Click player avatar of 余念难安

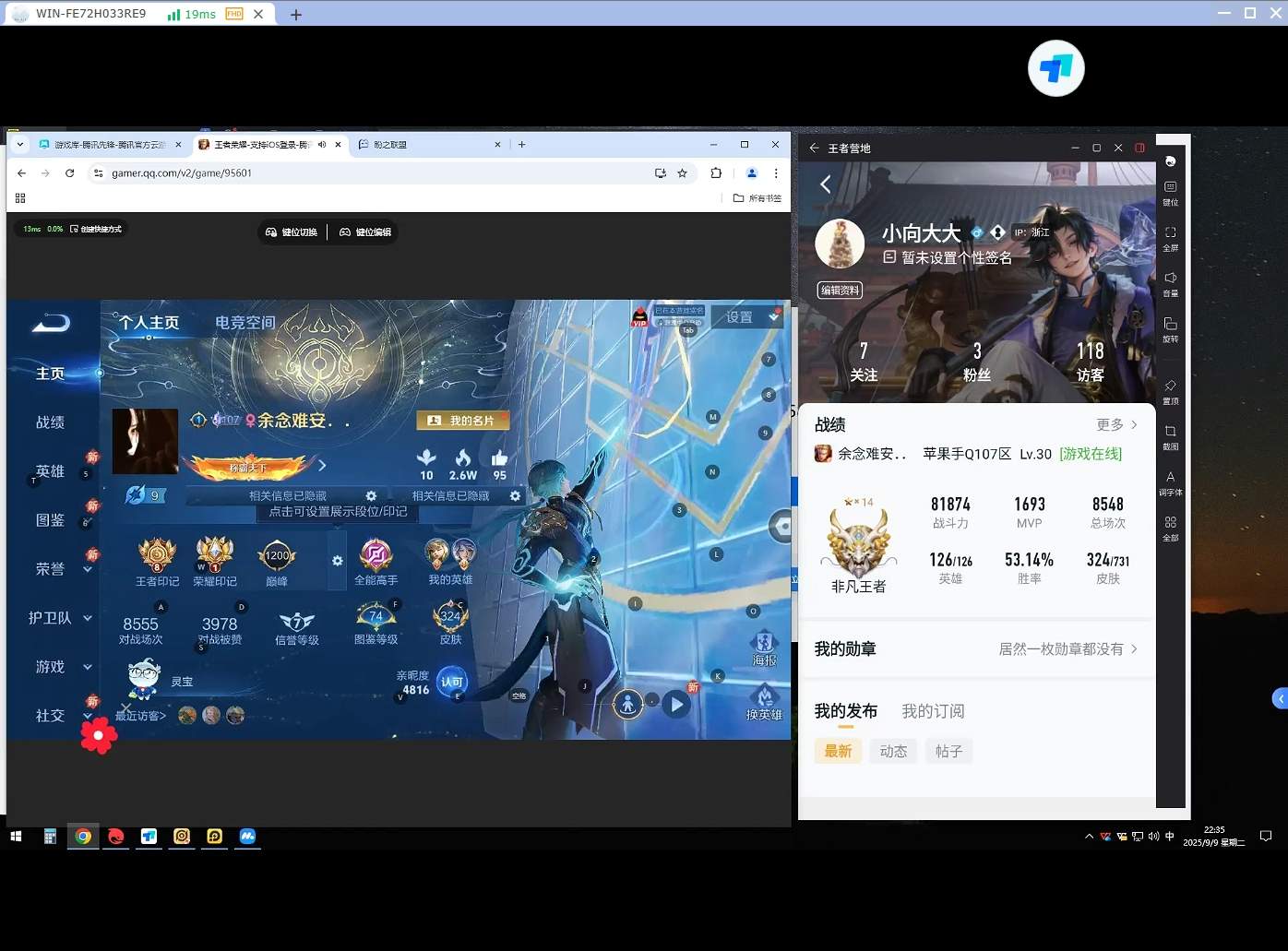coord(145,441)
